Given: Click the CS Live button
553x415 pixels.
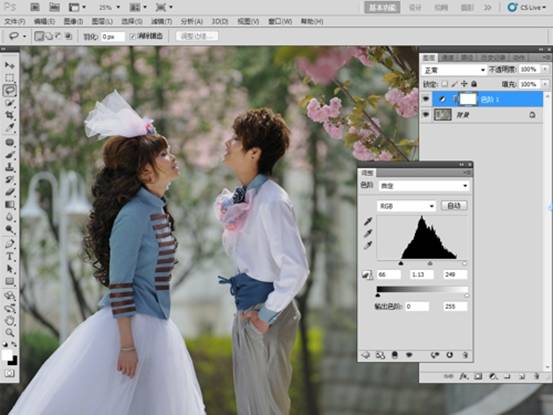Looking at the screenshot, I should 527,7.
